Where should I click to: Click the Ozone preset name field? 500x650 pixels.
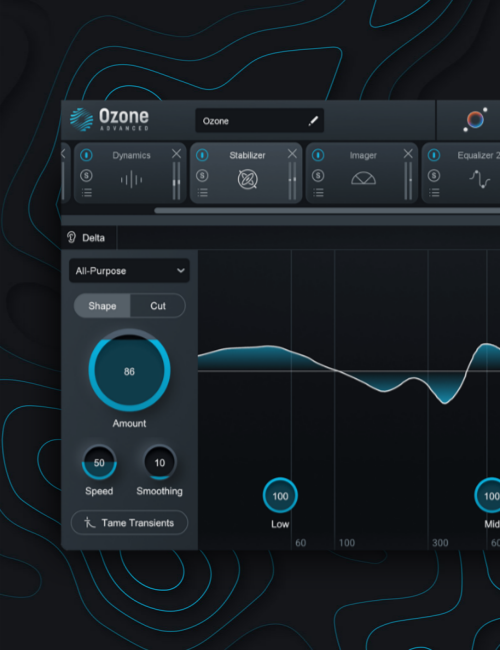260,121
